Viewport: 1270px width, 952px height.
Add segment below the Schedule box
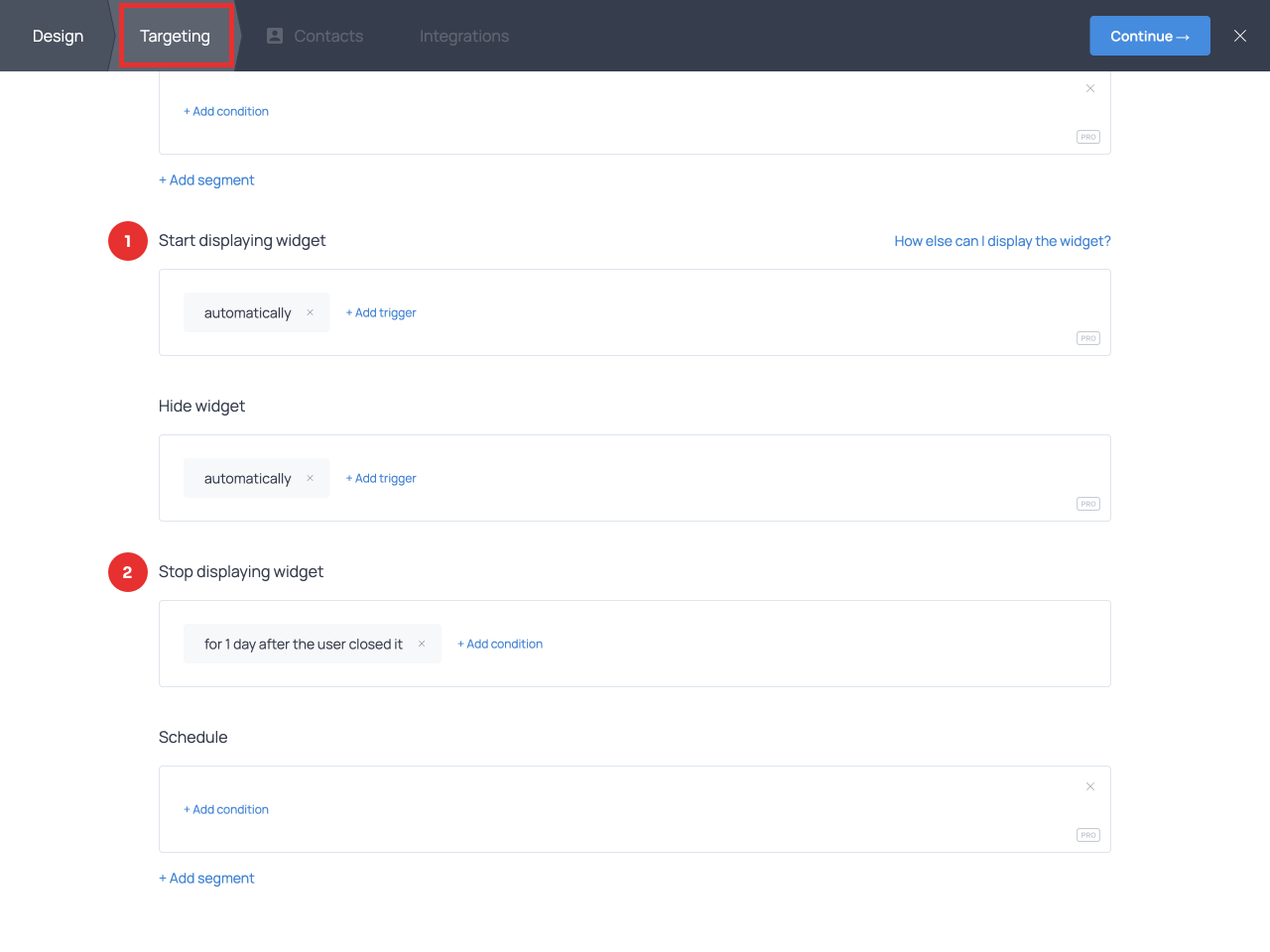[206, 878]
